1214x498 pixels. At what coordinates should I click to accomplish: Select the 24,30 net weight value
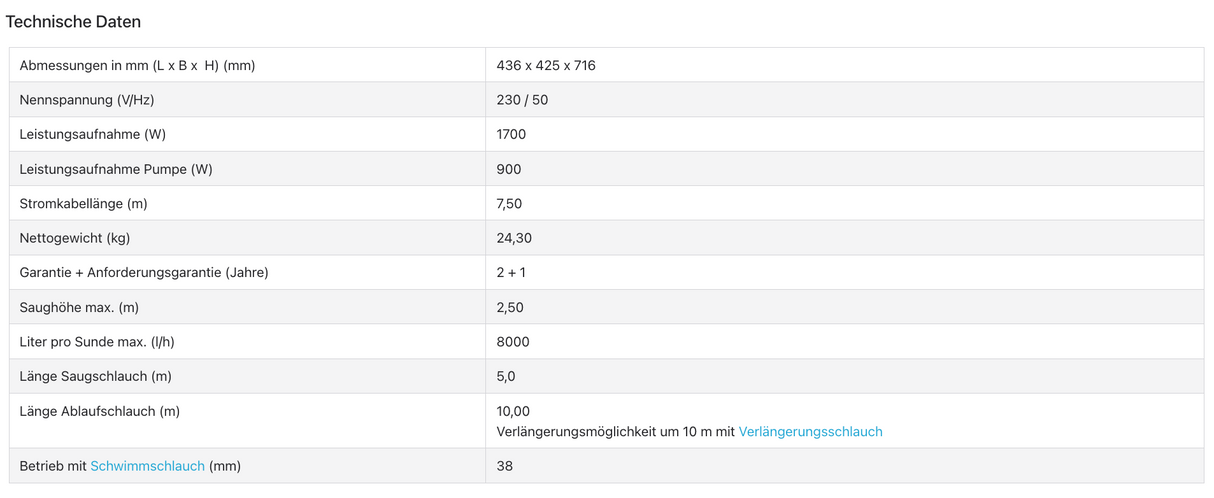(514, 238)
